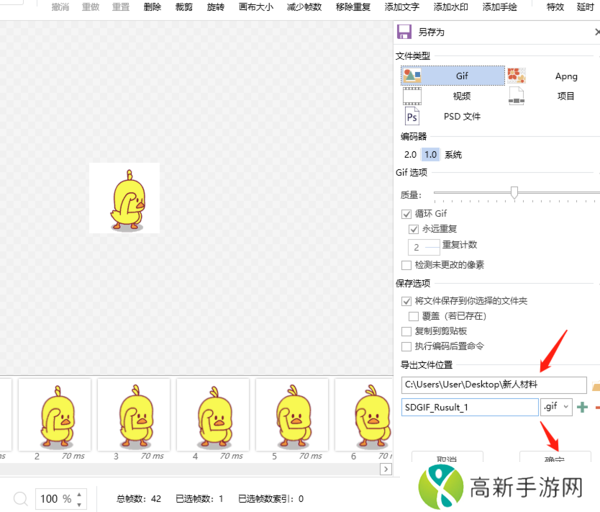Click 裁剪 in the toolbar

coord(184,7)
